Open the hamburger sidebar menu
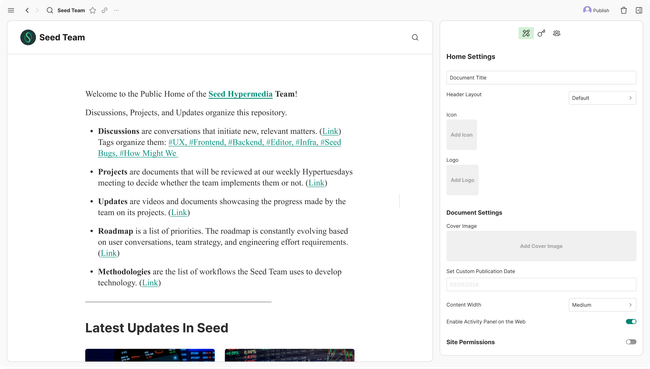This screenshot has width=650, height=369. [x=11, y=10]
